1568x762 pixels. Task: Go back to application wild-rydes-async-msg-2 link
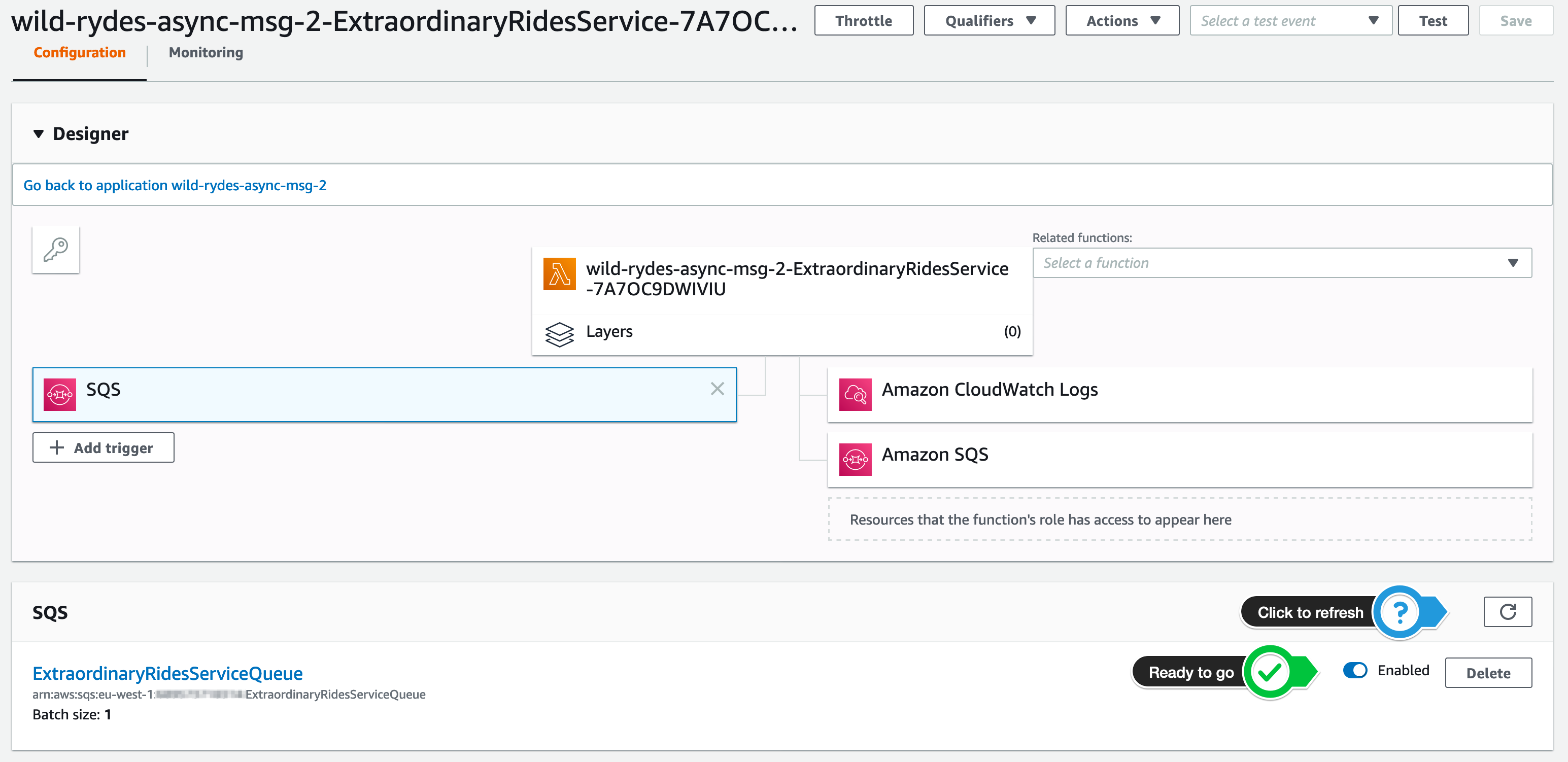(175, 185)
